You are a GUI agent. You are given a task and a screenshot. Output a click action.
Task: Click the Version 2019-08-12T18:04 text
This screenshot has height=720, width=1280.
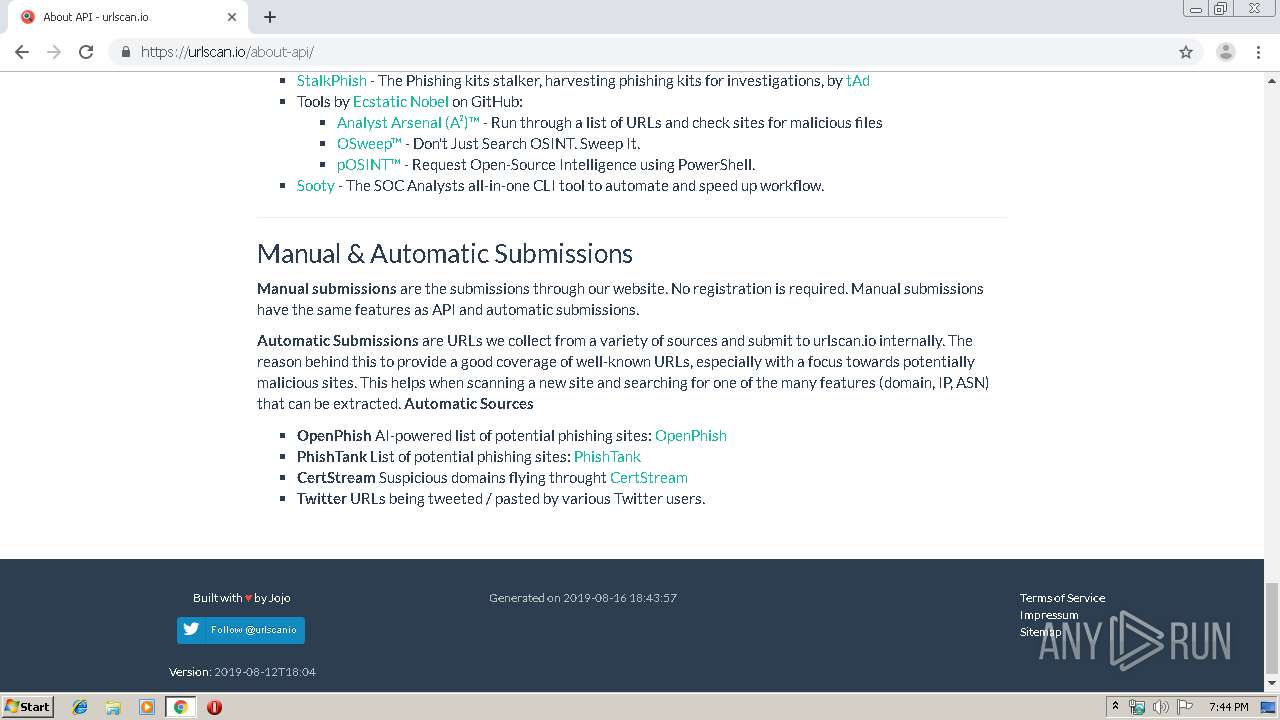[242, 672]
